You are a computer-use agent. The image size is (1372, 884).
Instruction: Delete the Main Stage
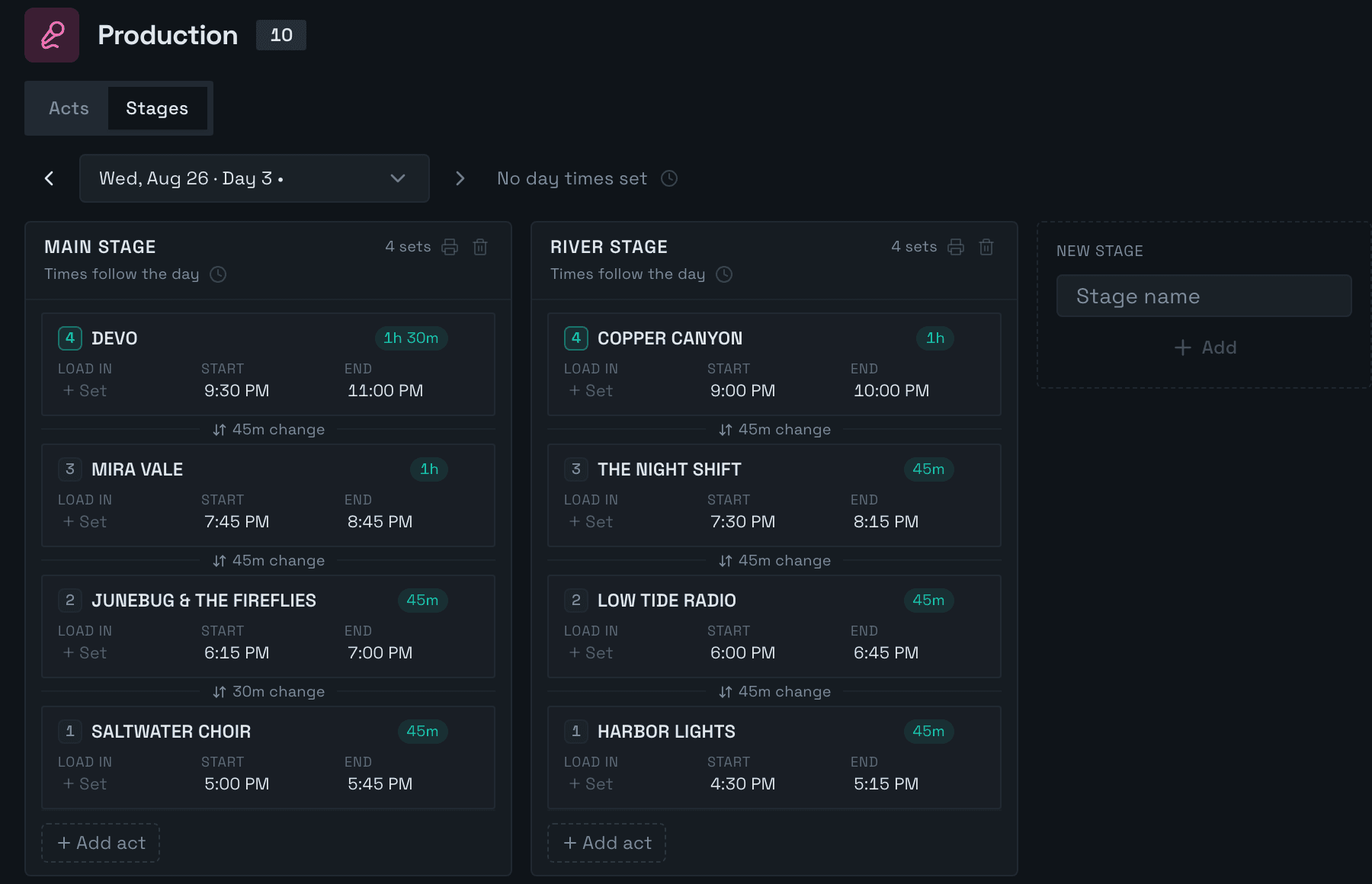click(480, 247)
